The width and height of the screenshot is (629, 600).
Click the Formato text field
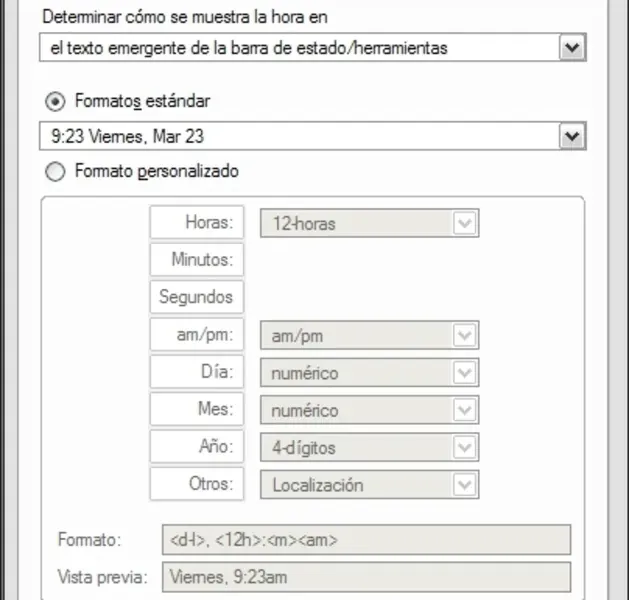click(366, 540)
